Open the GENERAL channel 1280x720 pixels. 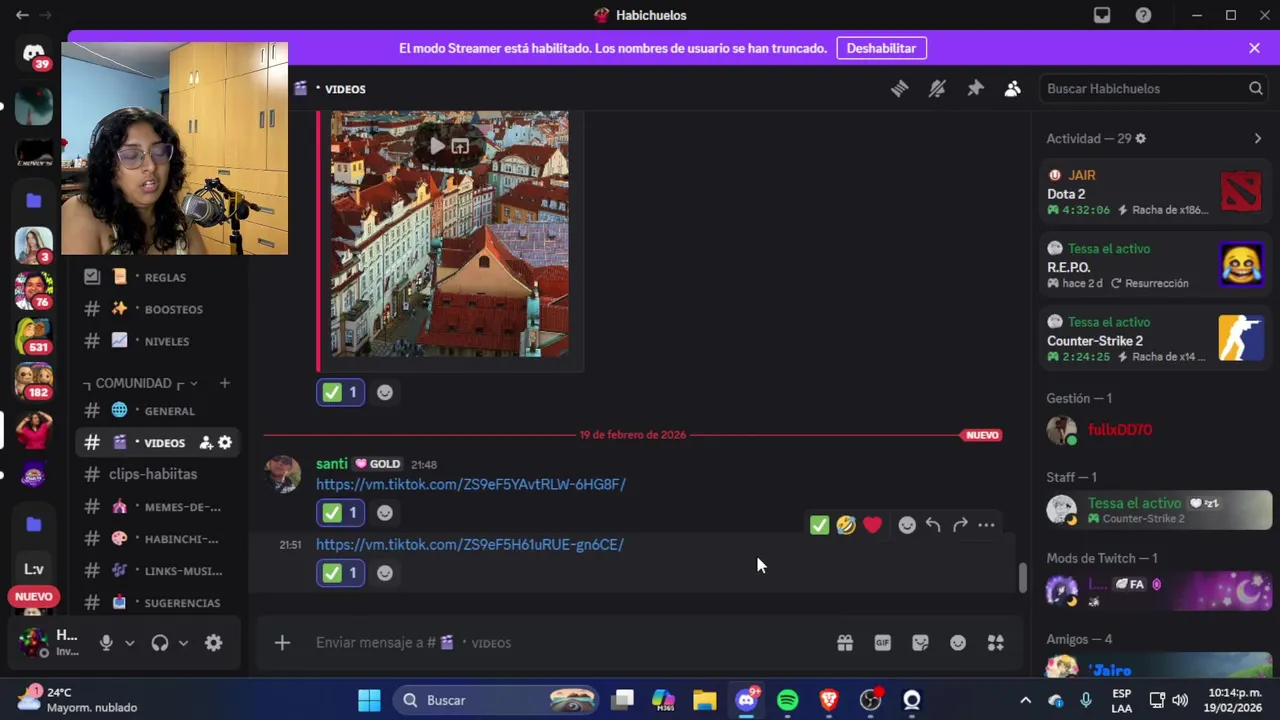(160, 411)
